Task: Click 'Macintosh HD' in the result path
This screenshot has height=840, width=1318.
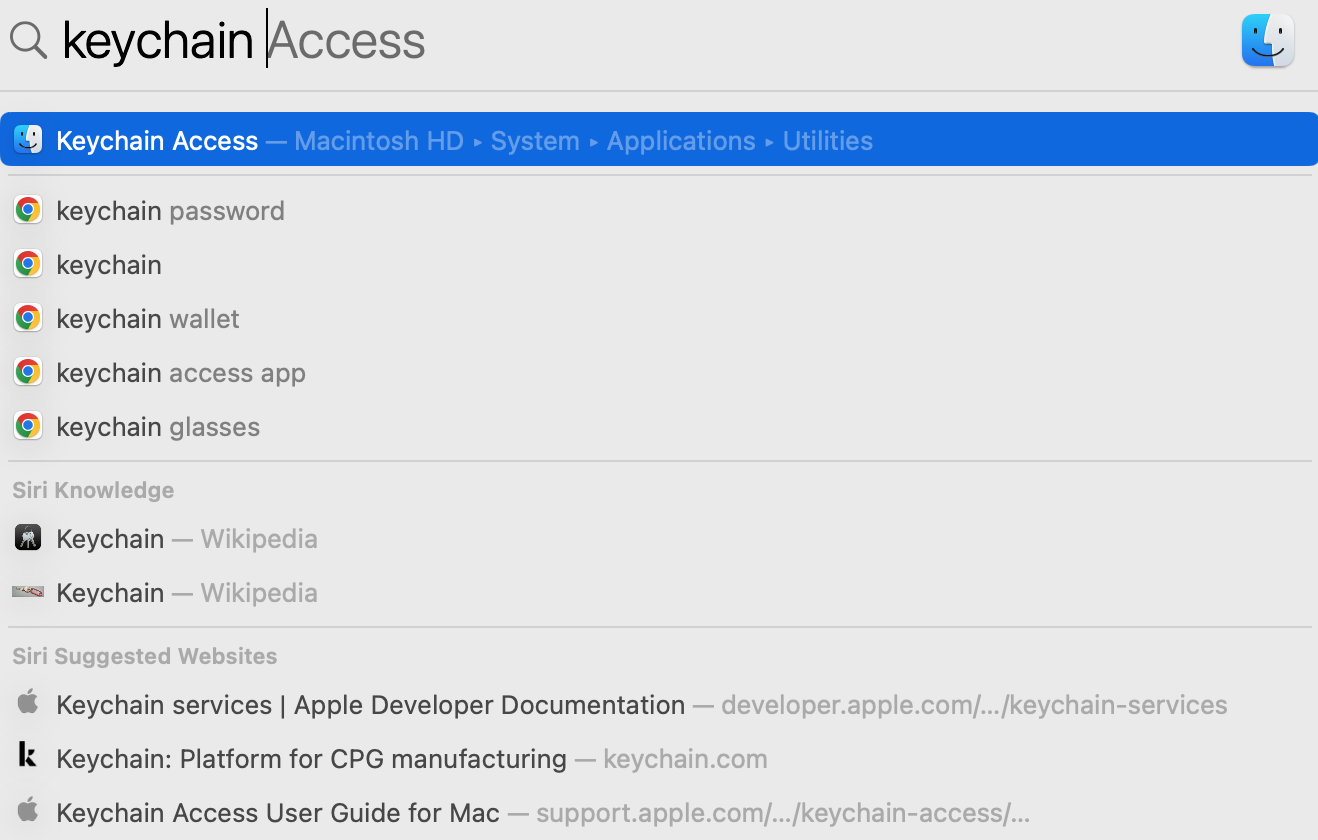Action: point(379,141)
